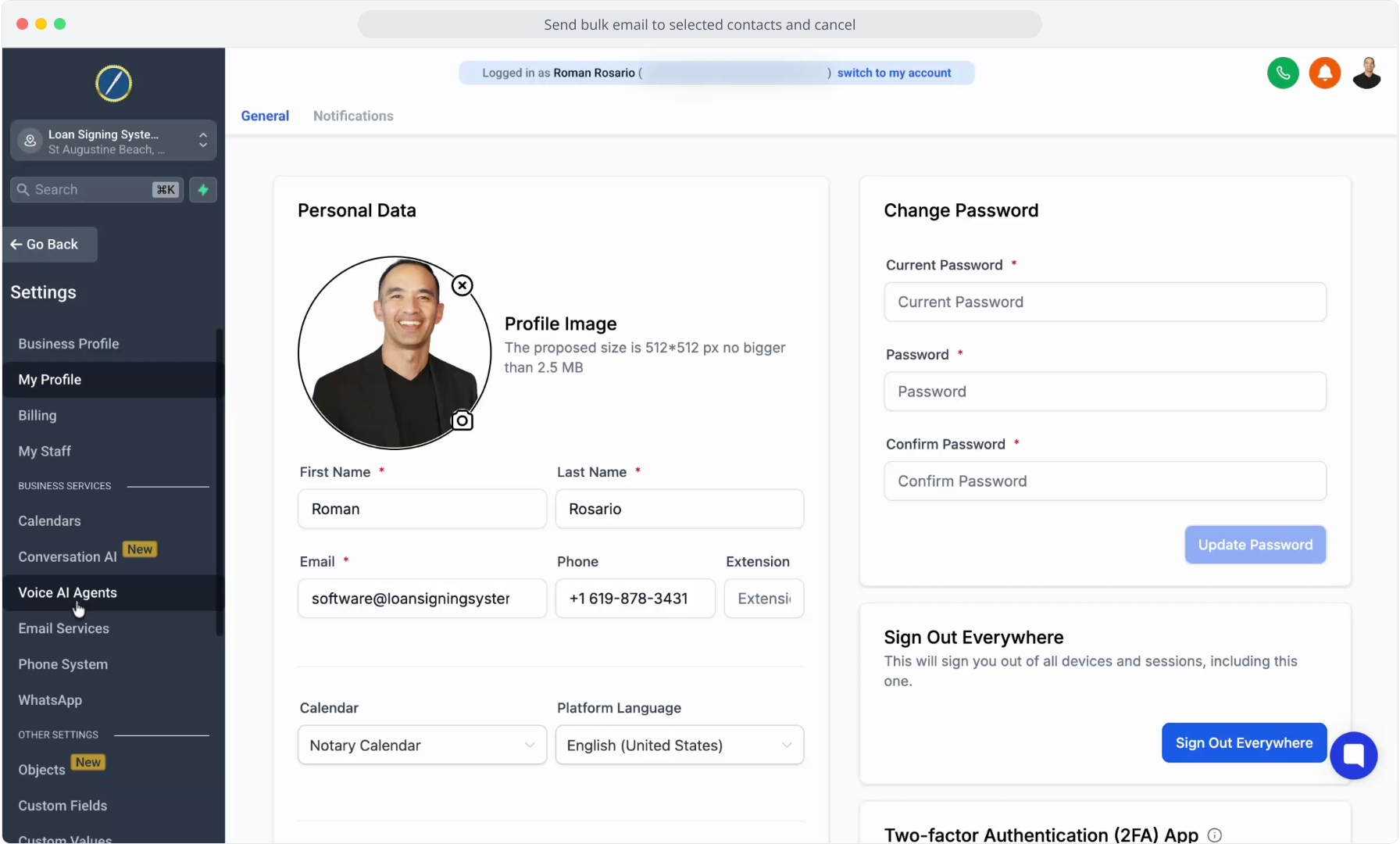Viewport: 1400px width, 844px height.
Task: Open Calendars settings
Action: (x=49, y=521)
